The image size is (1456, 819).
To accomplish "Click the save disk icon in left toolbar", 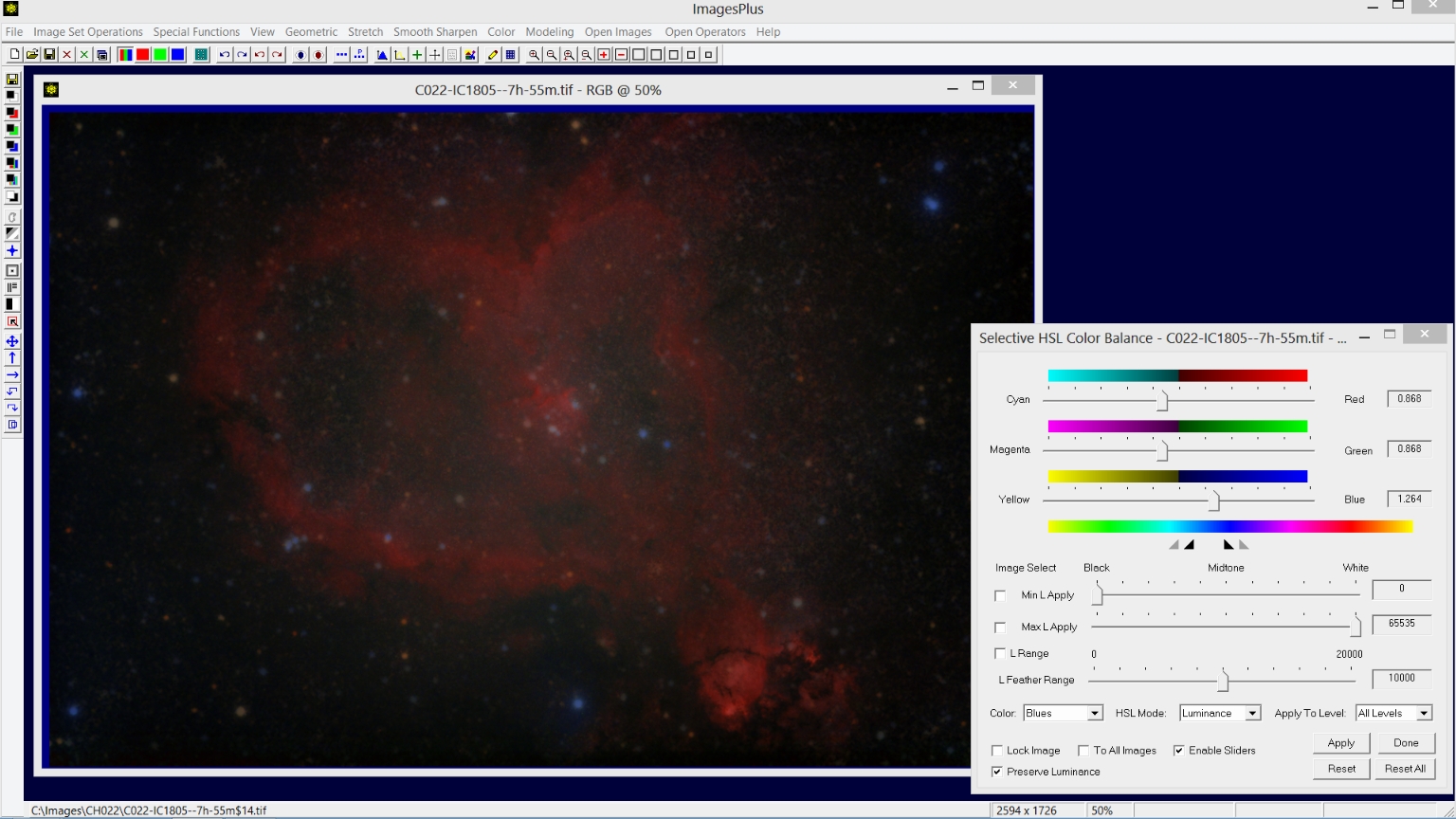I will point(12,80).
